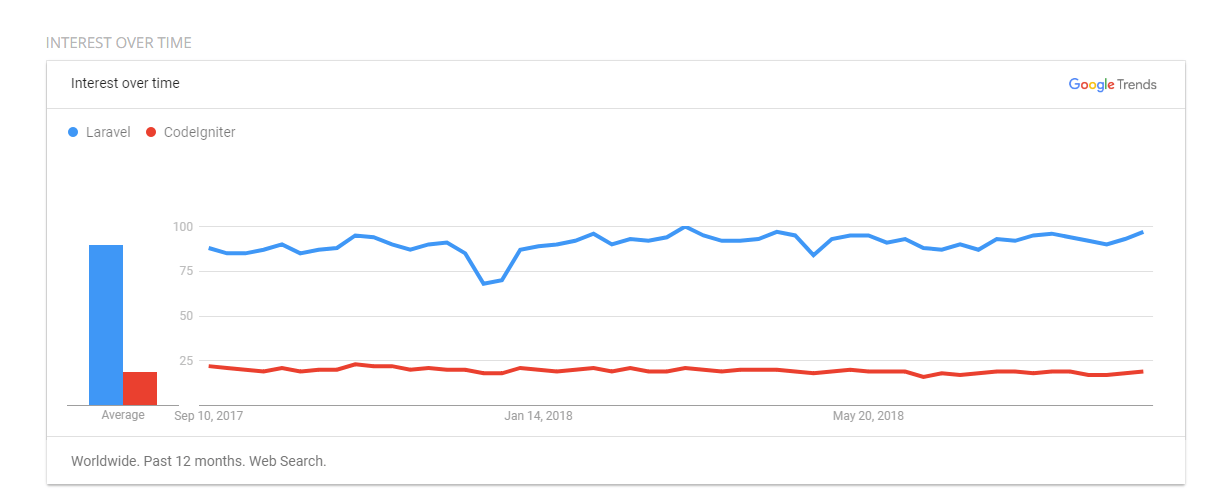Click the 50 y-axis label
This screenshot has width=1232, height=504.
[185, 316]
